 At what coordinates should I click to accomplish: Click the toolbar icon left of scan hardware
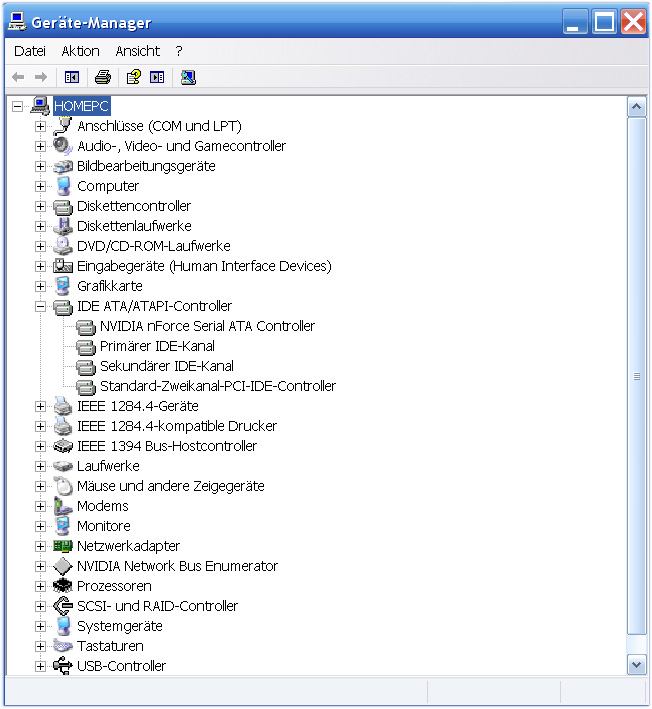[157, 77]
